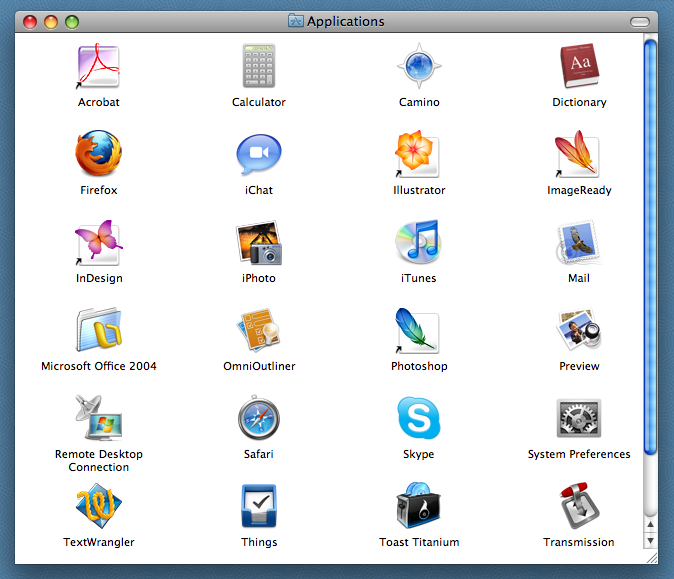
Task: Select the InDesign butterfly icon
Action: tap(98, 243)
